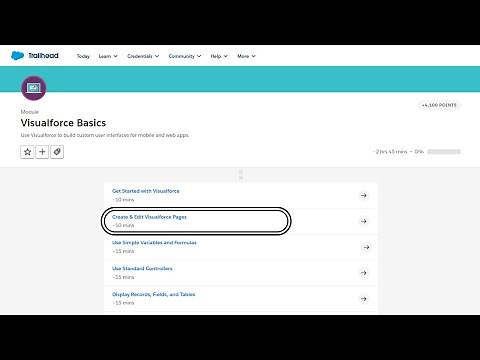
Task: Click arrow for Get Started with Visualforce
Action: (x=364, y=195)
